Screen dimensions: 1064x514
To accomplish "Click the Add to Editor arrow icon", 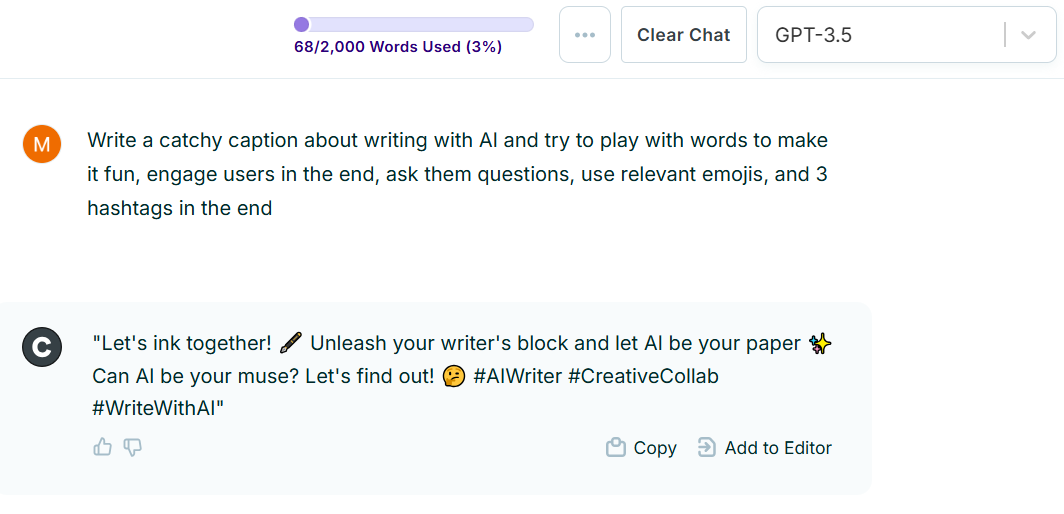I will tap(706, 448).
